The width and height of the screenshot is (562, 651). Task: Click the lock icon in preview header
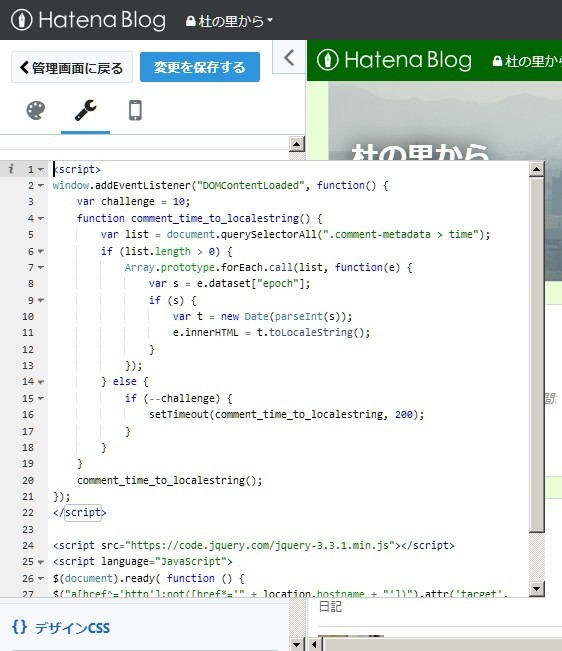497,61
